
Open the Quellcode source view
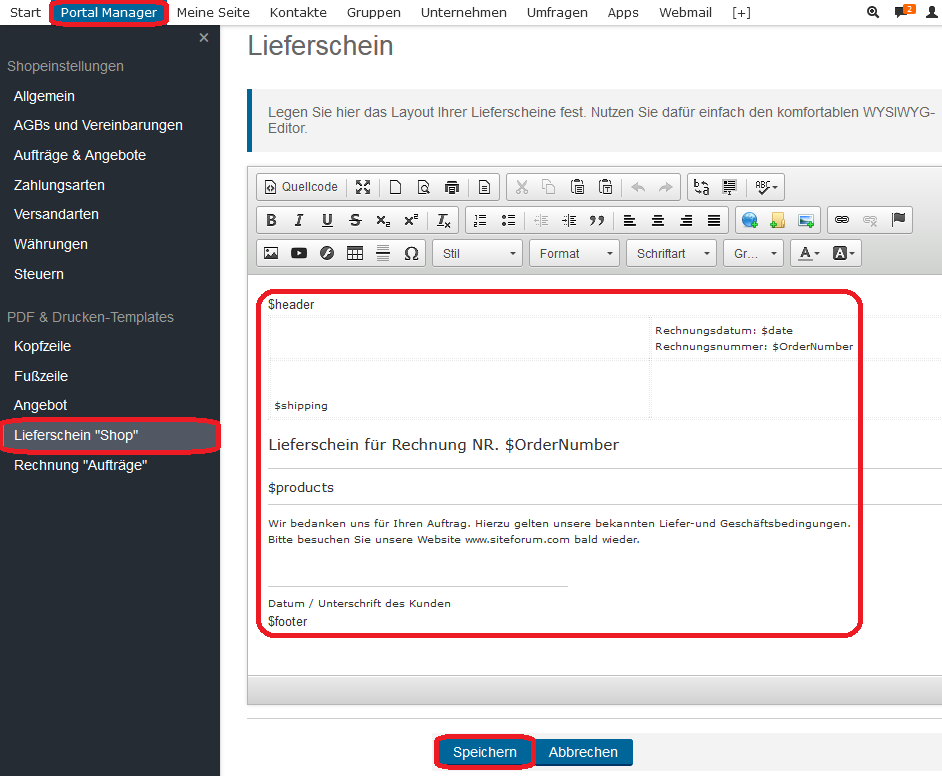click(x=301, y=187)
